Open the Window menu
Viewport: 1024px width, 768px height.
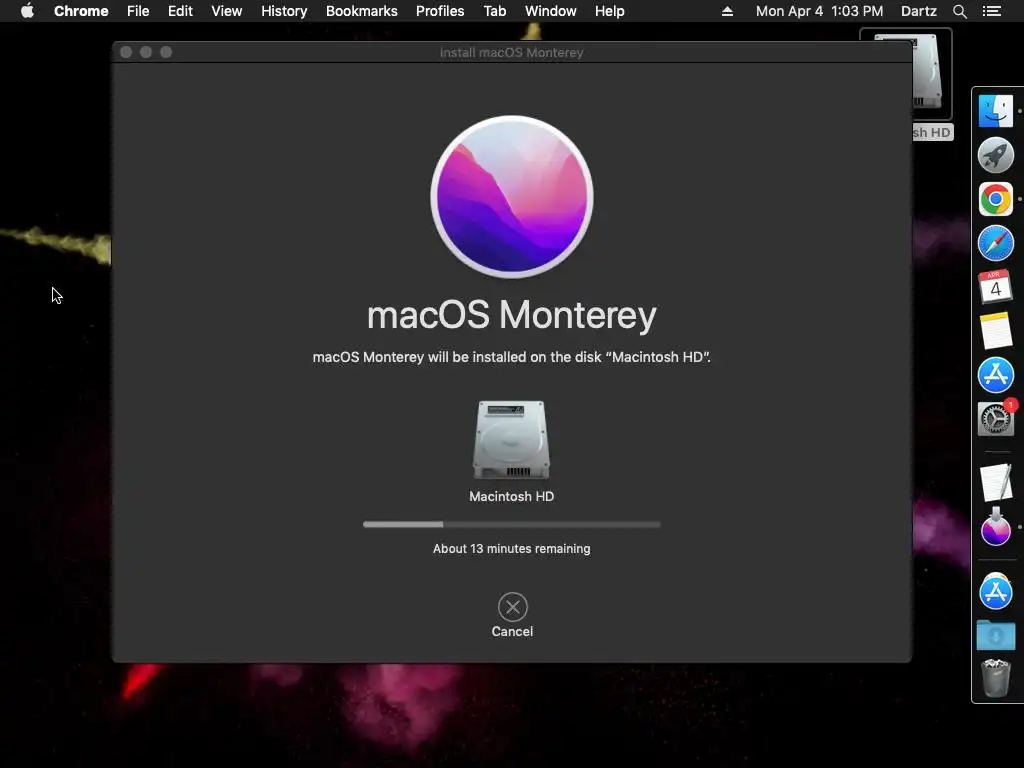(x=551, y=11)
